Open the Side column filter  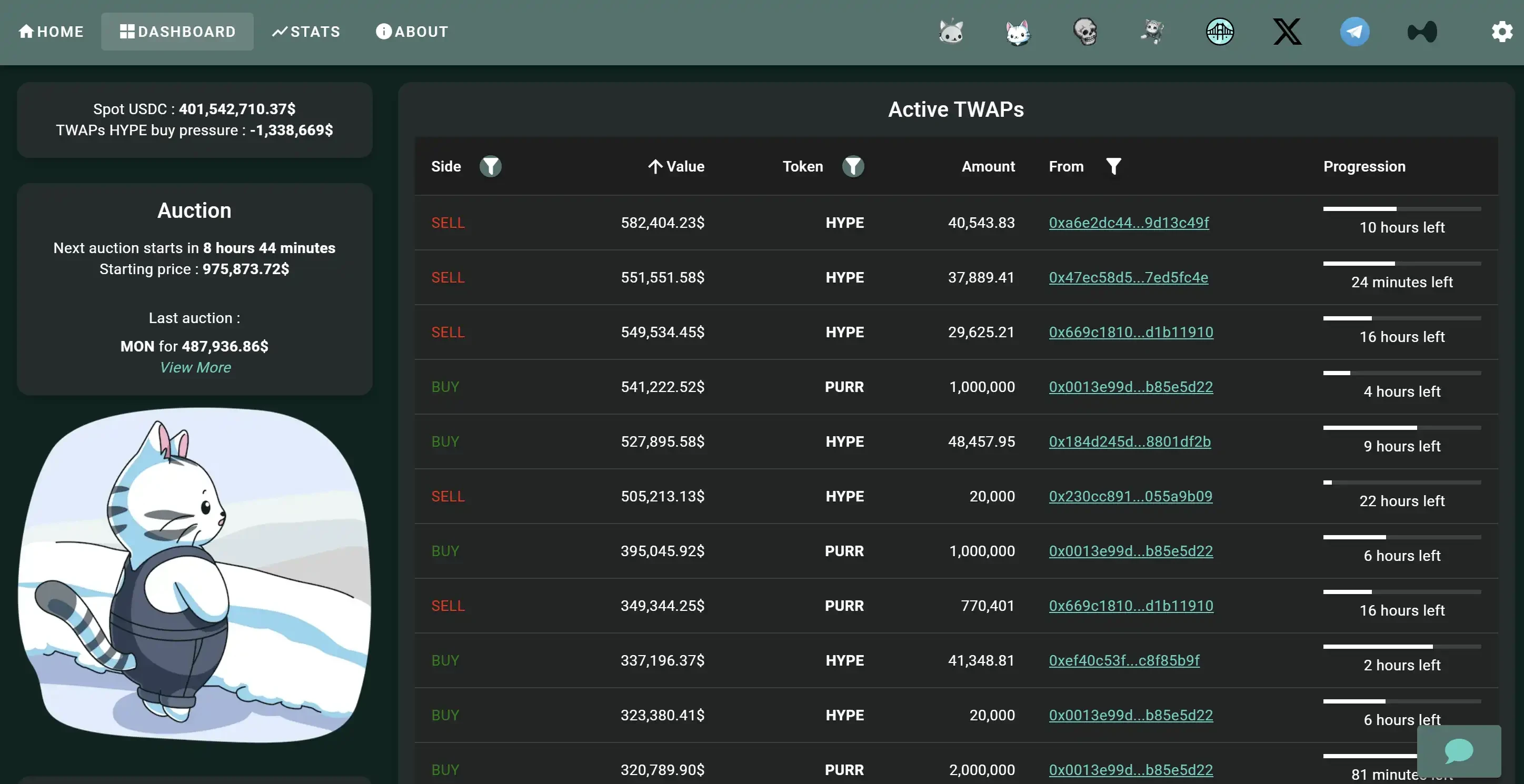point(490,166)
